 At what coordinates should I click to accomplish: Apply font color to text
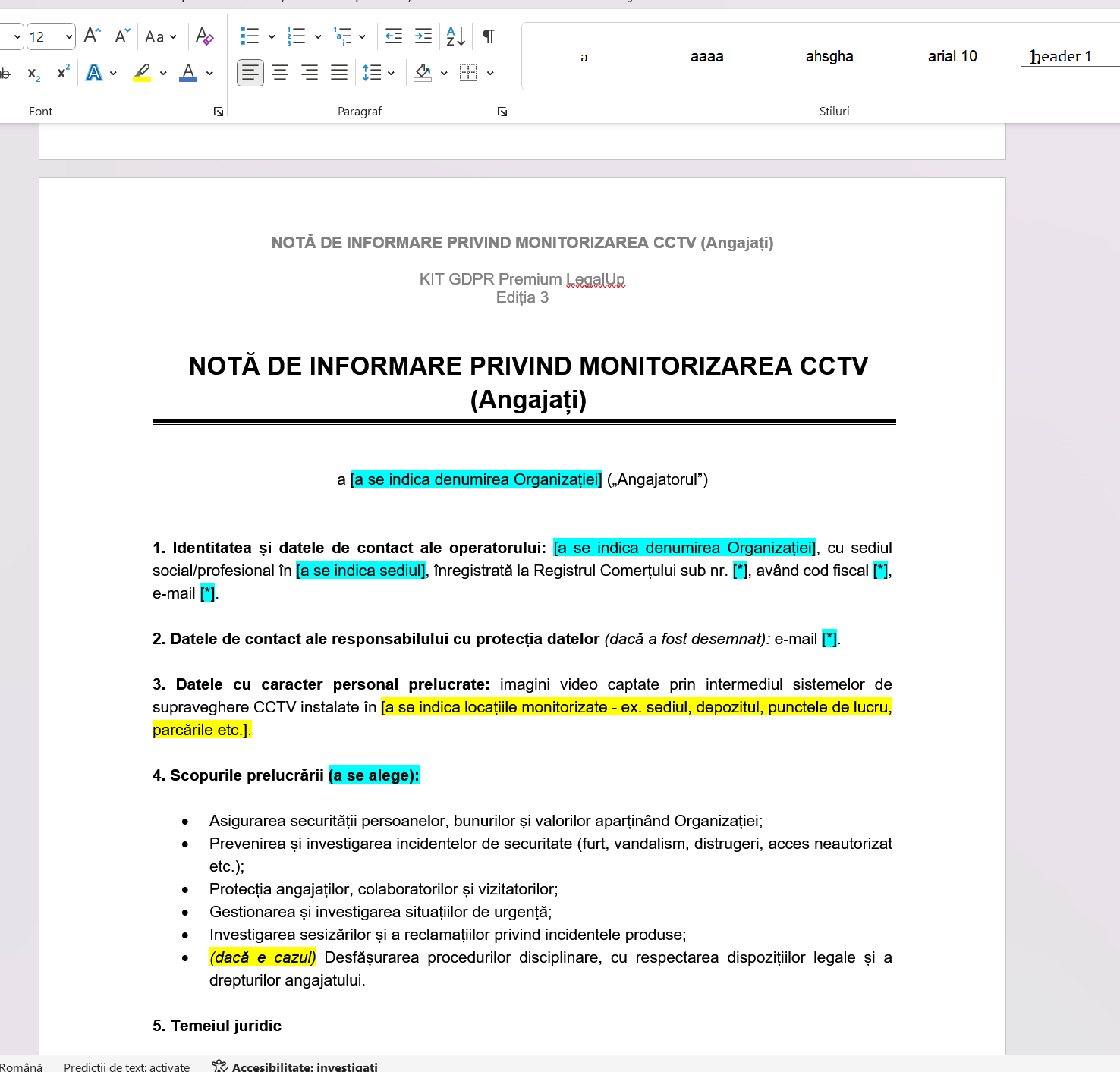(x=188, y=73)
